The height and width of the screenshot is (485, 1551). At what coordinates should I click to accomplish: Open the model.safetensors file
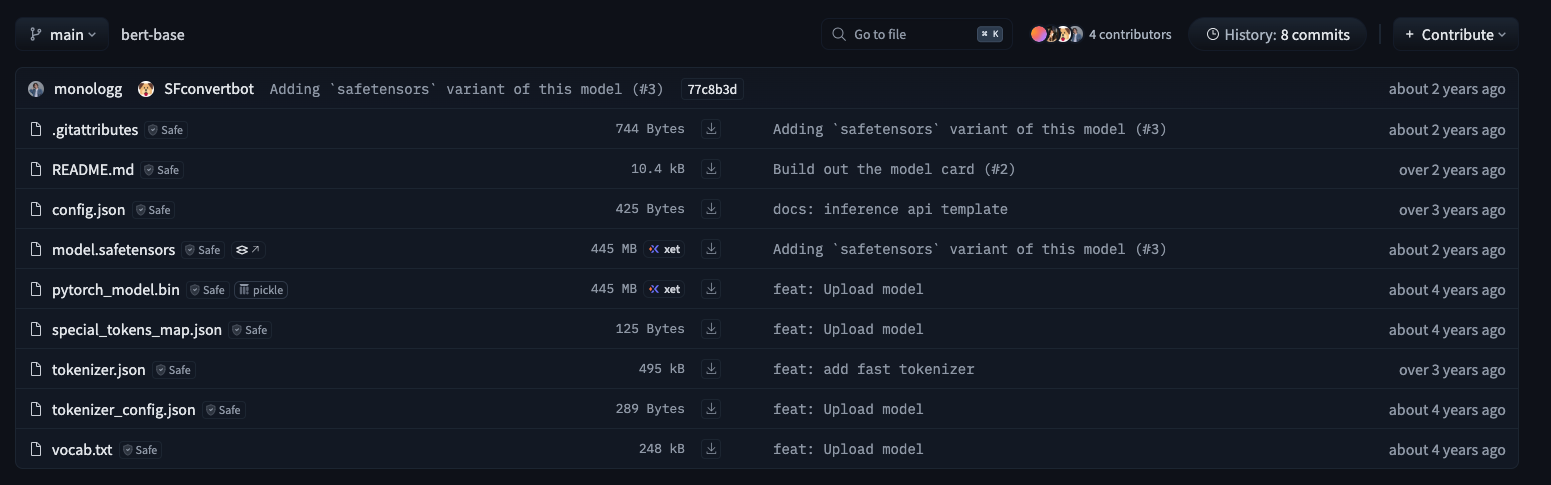114,249
